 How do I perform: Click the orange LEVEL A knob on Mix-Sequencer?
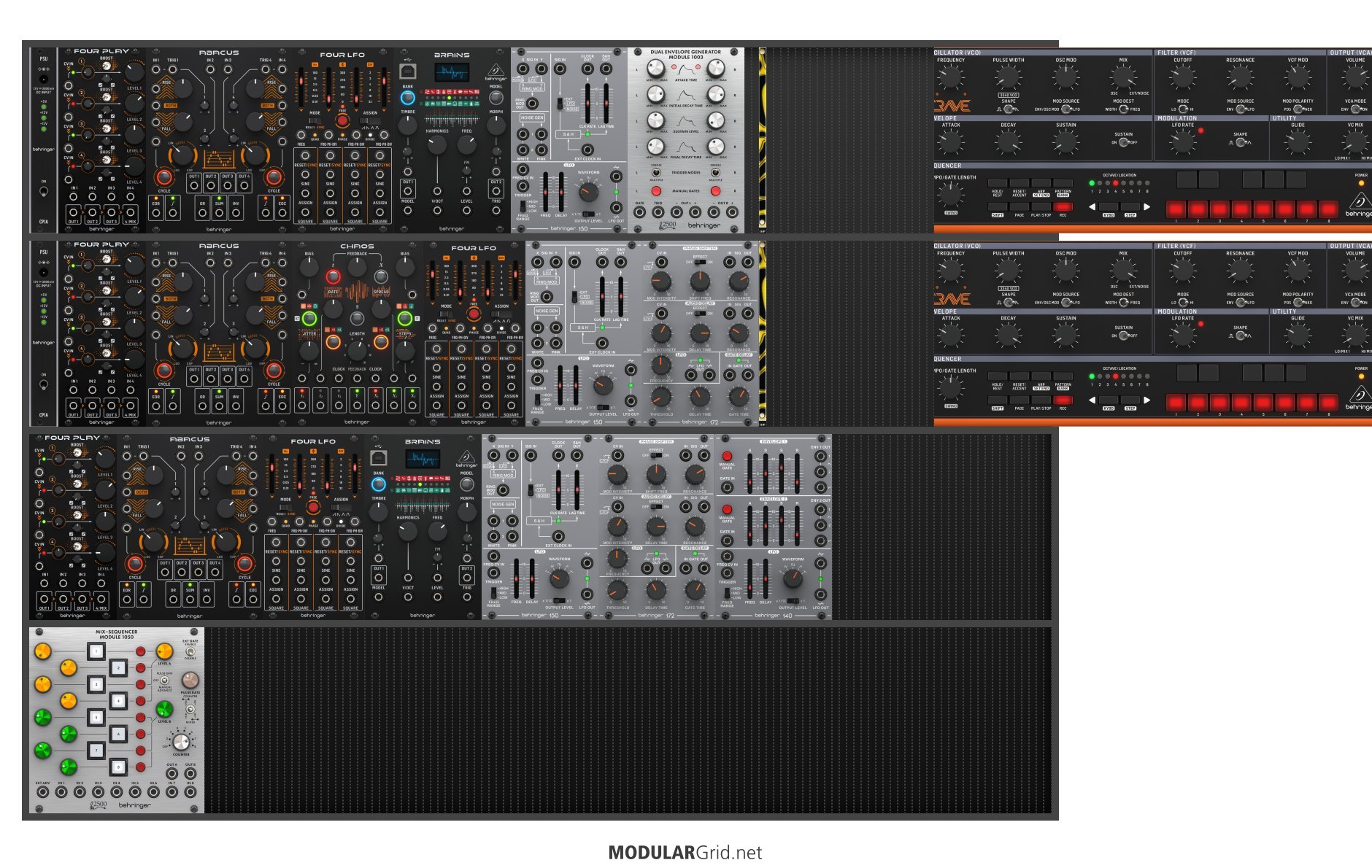point(164,651)
